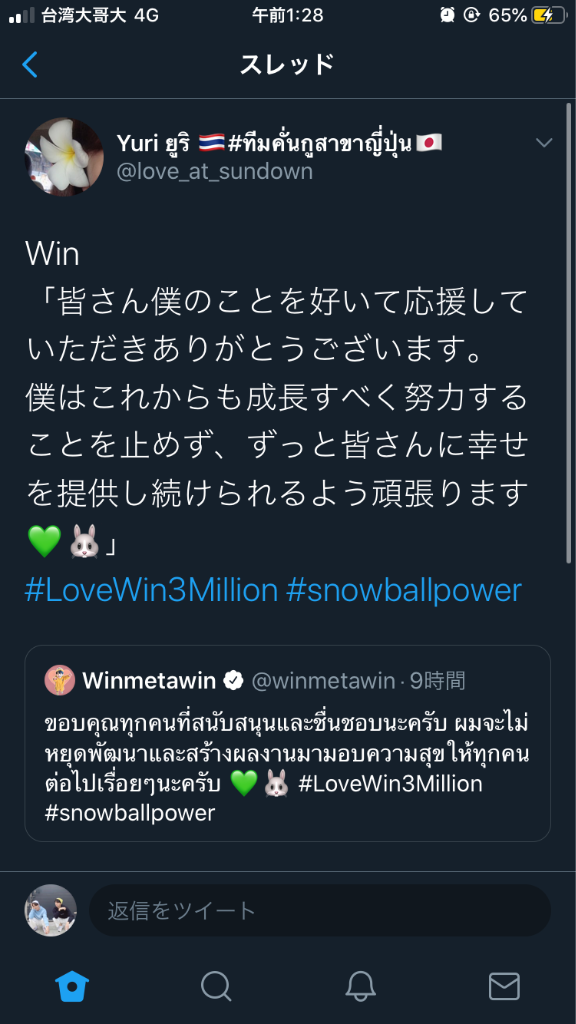Open the #LoveWin3Million hashtag in main tweet
Image resolution: width=576 pixels, height=1024 pixels.
point(152,590)
